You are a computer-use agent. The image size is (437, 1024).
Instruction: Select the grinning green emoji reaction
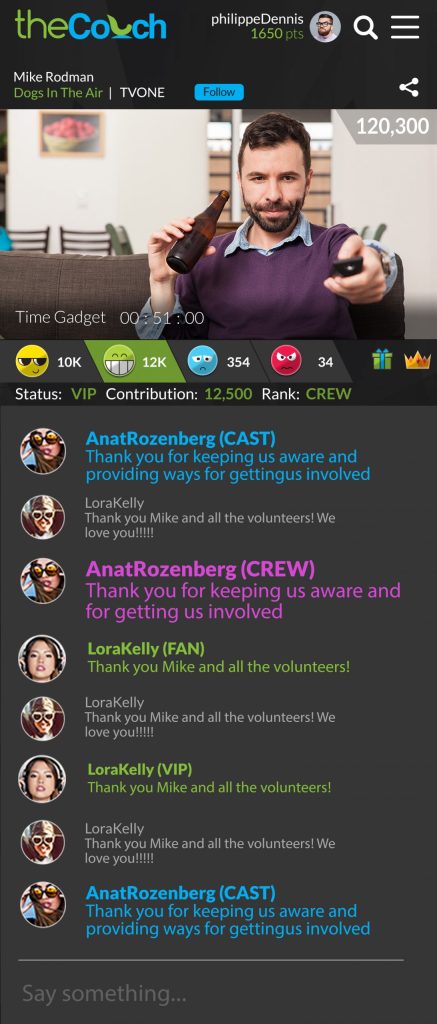point(120,361)
